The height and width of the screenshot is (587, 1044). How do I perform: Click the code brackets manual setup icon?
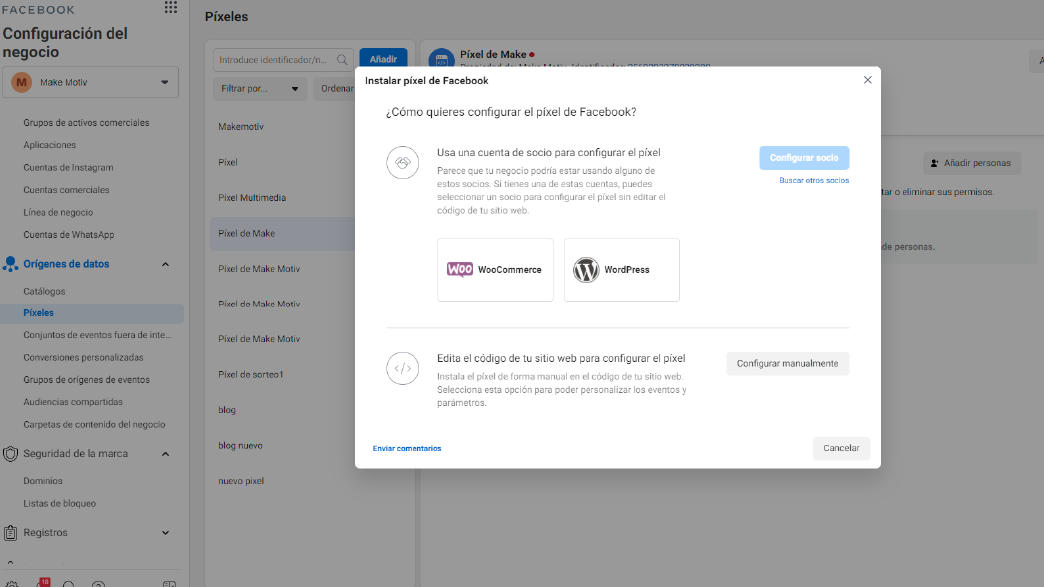pos(402,368)
